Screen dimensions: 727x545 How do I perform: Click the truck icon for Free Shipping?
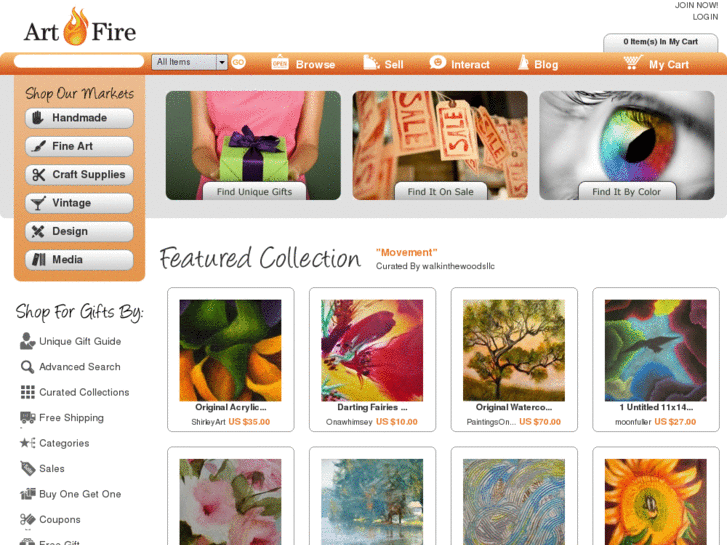[27, 417]
